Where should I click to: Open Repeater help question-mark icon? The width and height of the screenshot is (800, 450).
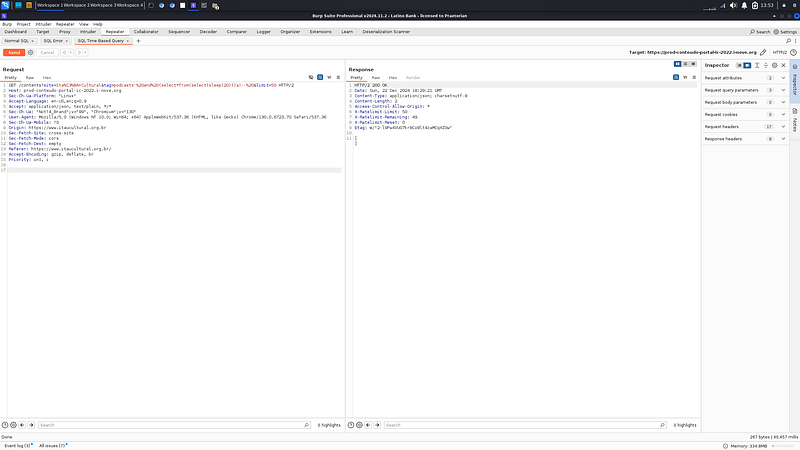pos(793,53)
